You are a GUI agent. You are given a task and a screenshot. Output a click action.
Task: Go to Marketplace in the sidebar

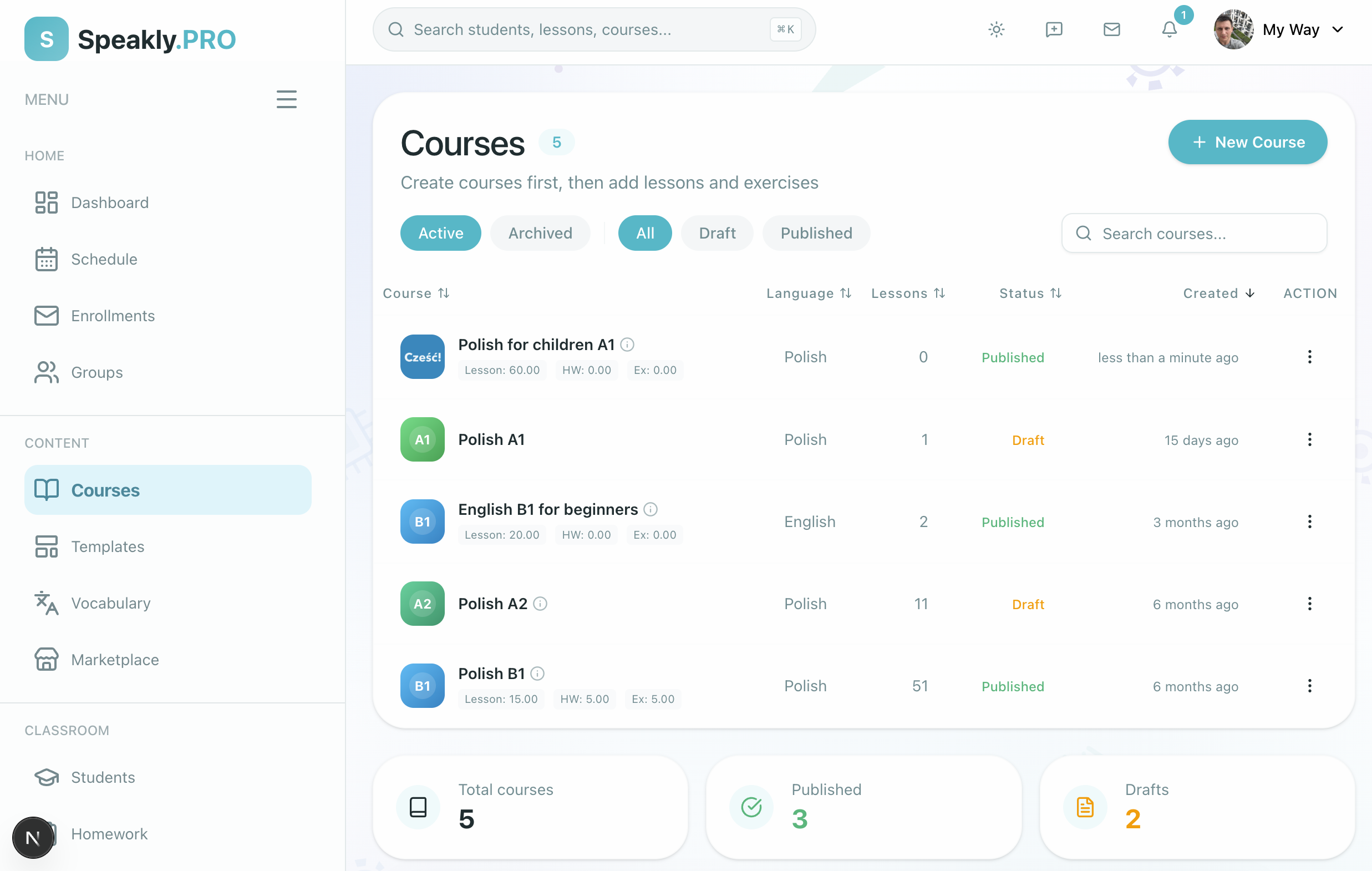click(x=115, y=660)
